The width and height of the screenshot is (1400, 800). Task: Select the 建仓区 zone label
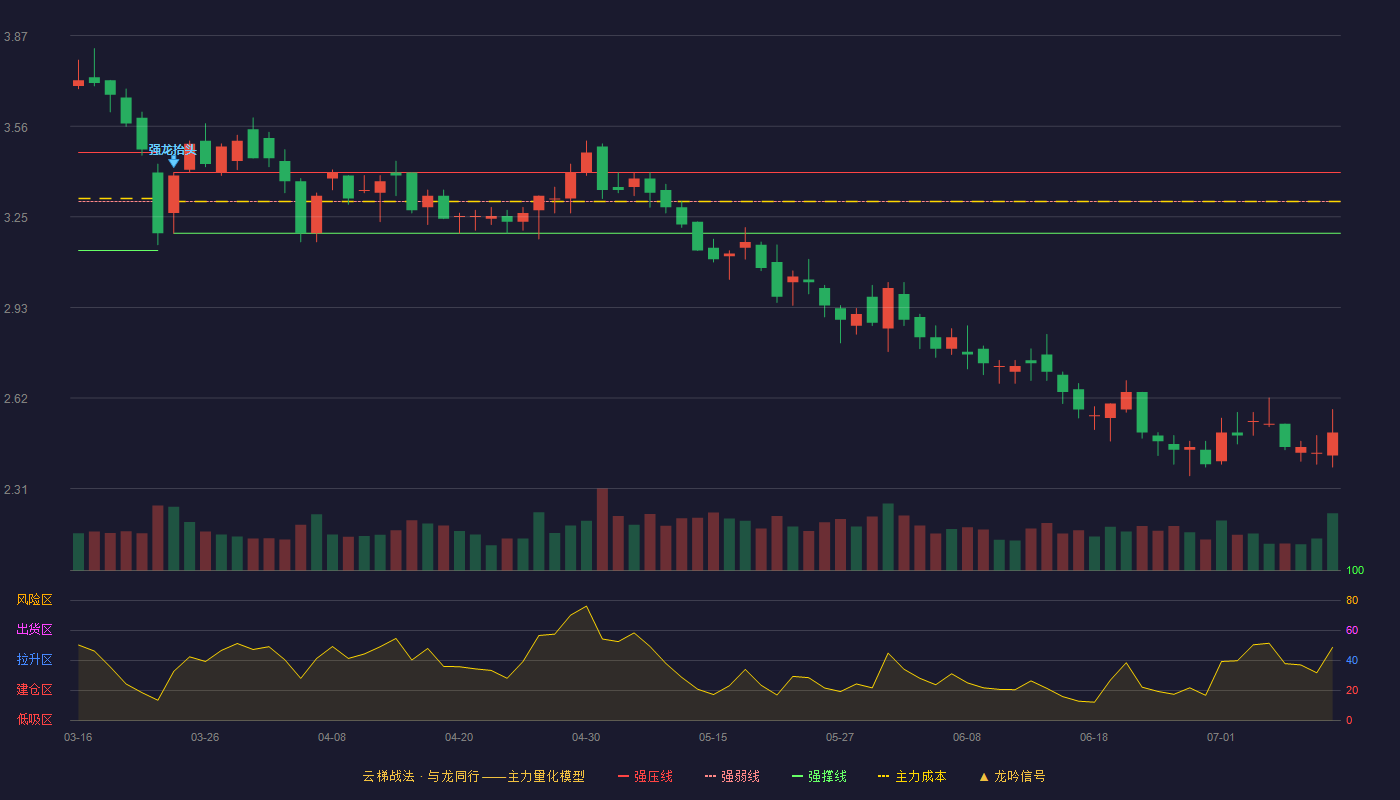click(35, 690)
